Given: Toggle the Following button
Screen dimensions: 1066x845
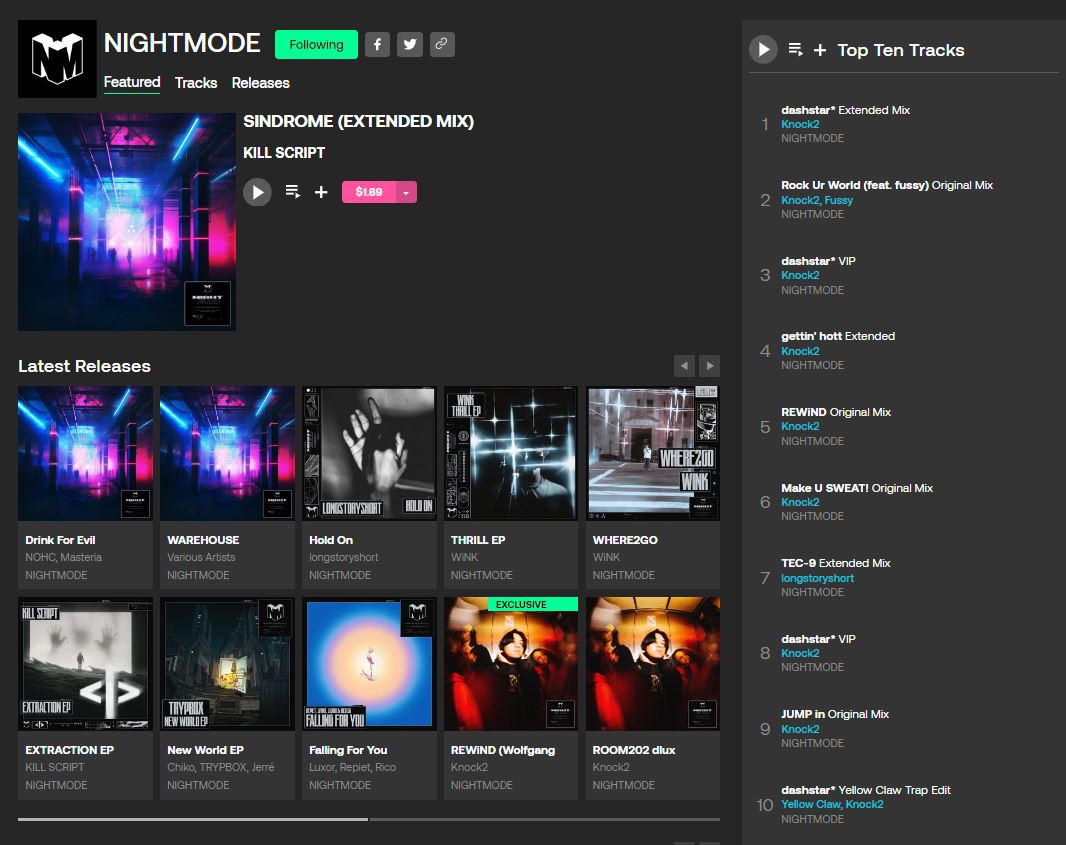Looking at the screenshot, I should [316, 45].
